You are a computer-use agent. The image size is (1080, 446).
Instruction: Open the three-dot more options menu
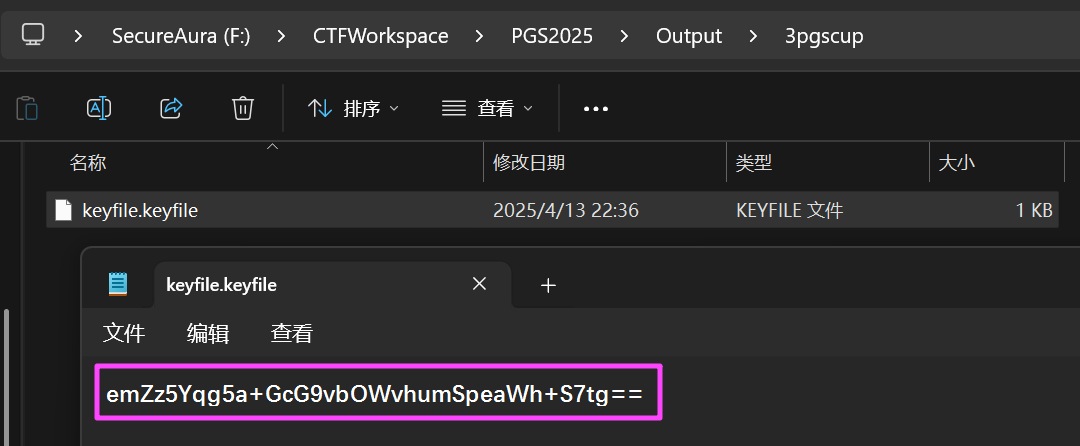[x=596, y=109]
